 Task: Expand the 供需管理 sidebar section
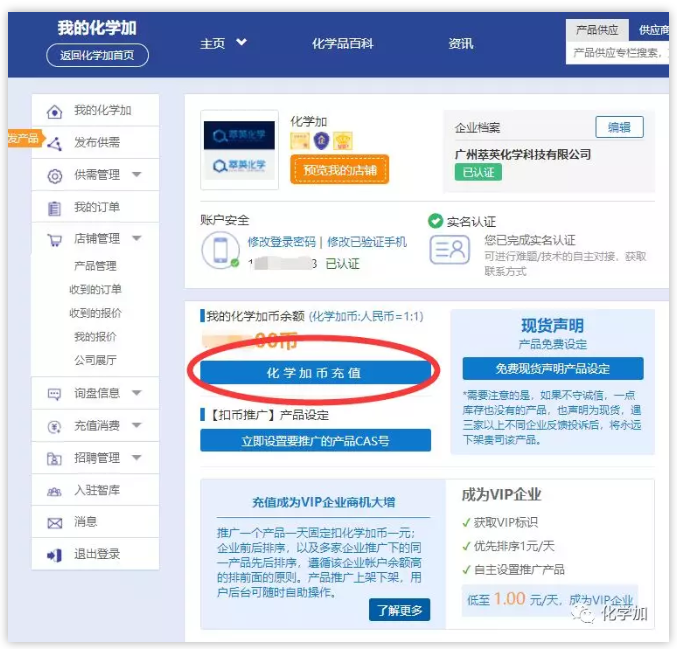coord(136,175)
